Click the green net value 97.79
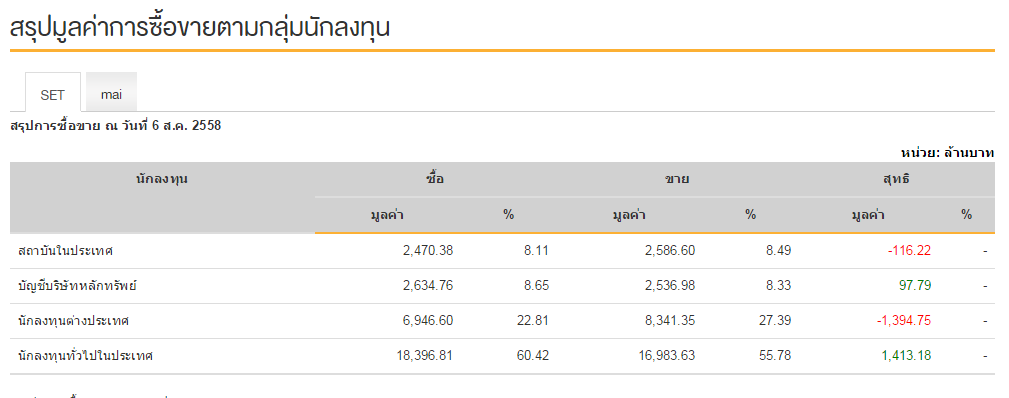This screenshot has height=398, width=1009. pyautogui.click(x=916, y=286)
